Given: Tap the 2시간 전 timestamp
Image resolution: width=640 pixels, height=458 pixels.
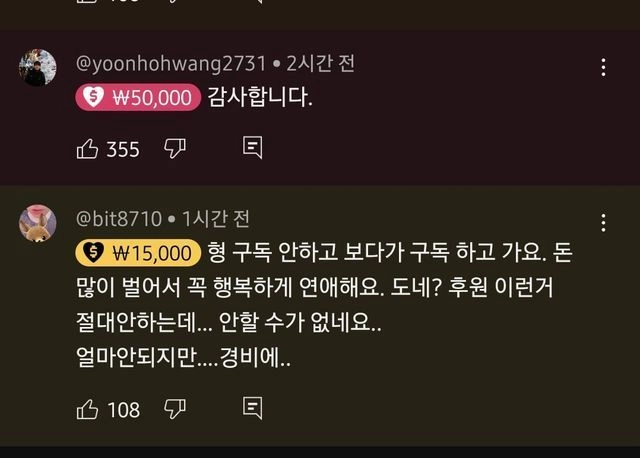Looking at the screenshot, I should 320,64.
